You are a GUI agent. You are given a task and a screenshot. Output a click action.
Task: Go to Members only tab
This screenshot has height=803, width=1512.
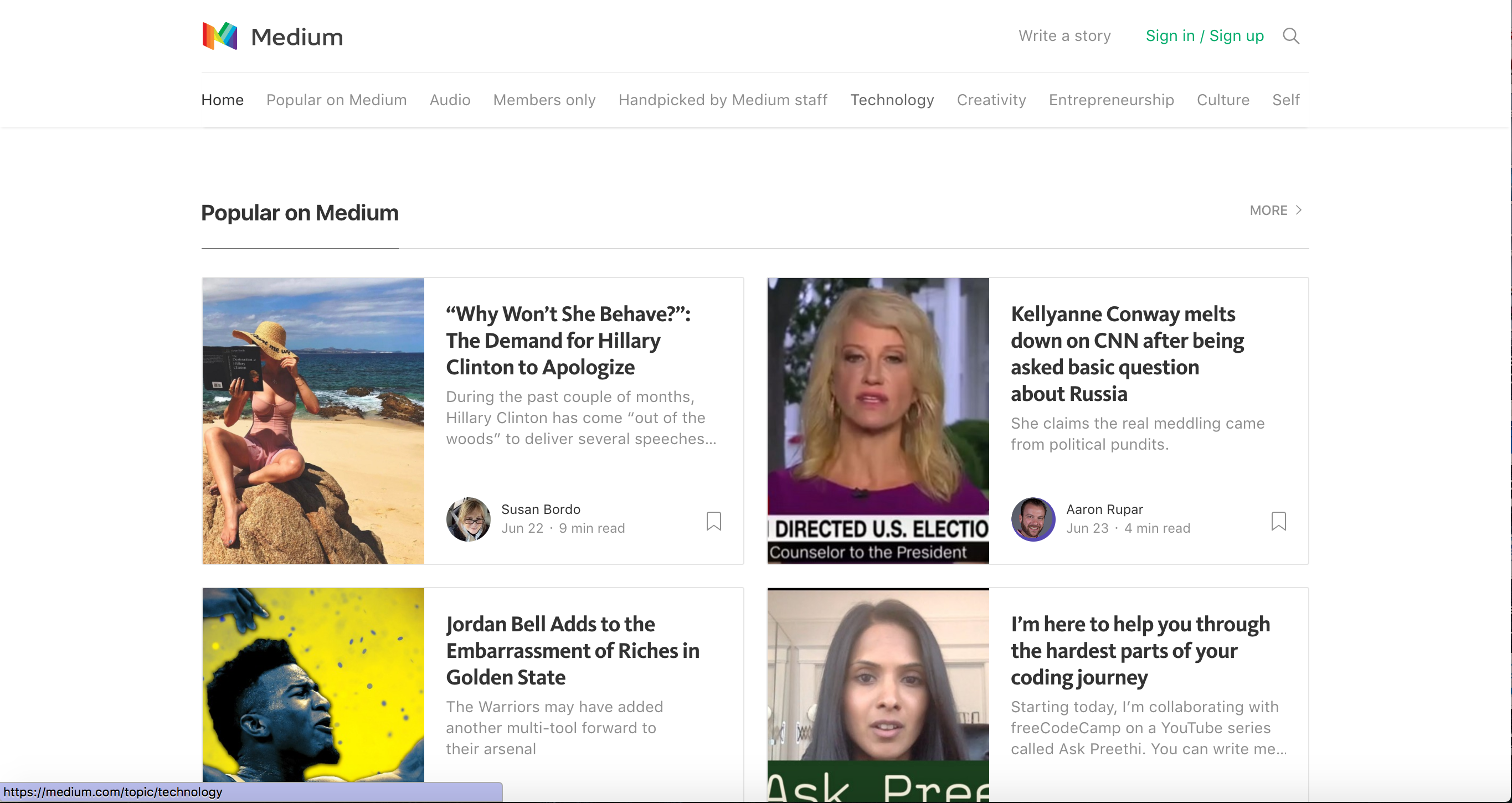[x=544, y=100]
